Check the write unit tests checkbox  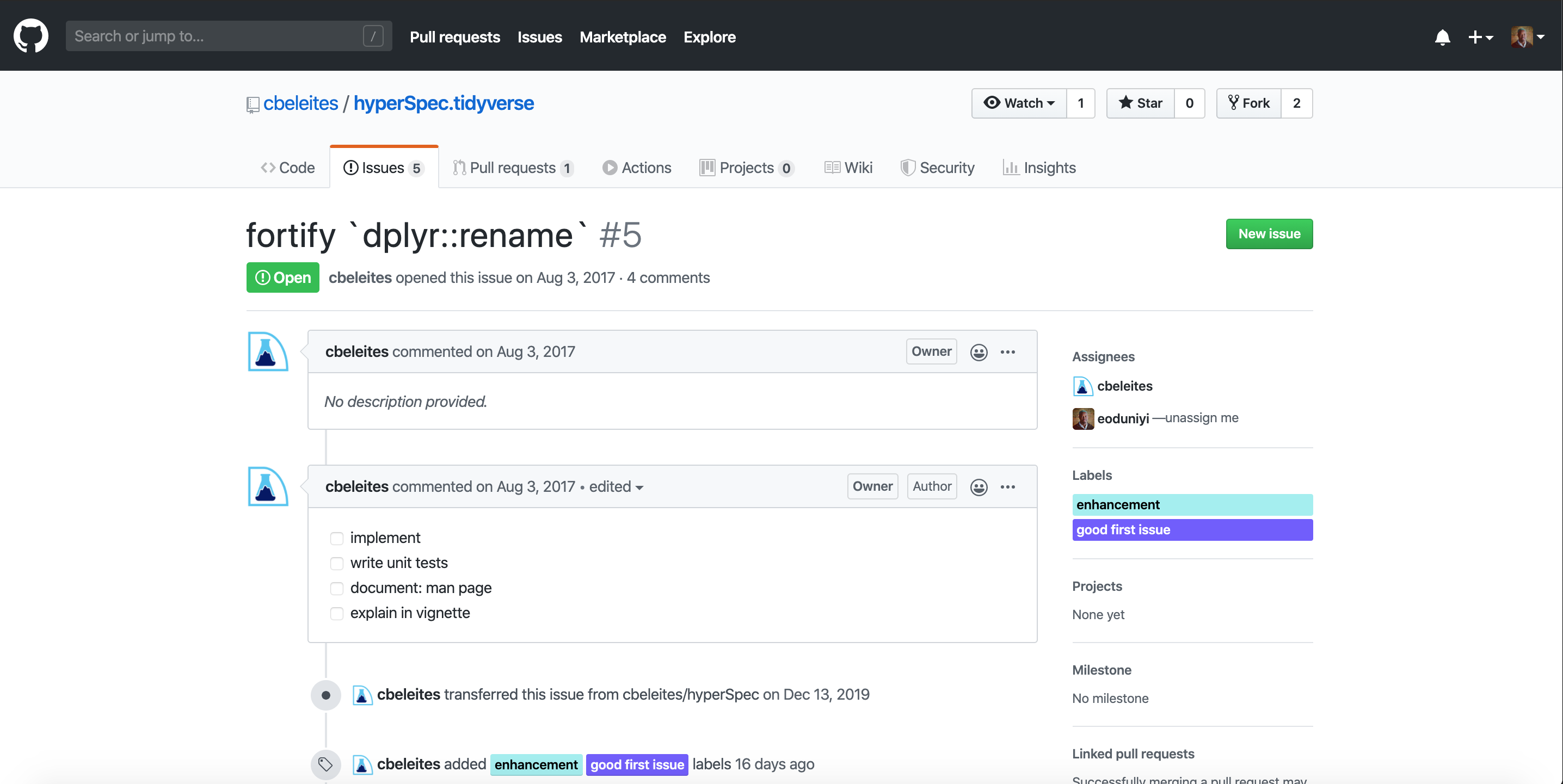tap(337, 563)
